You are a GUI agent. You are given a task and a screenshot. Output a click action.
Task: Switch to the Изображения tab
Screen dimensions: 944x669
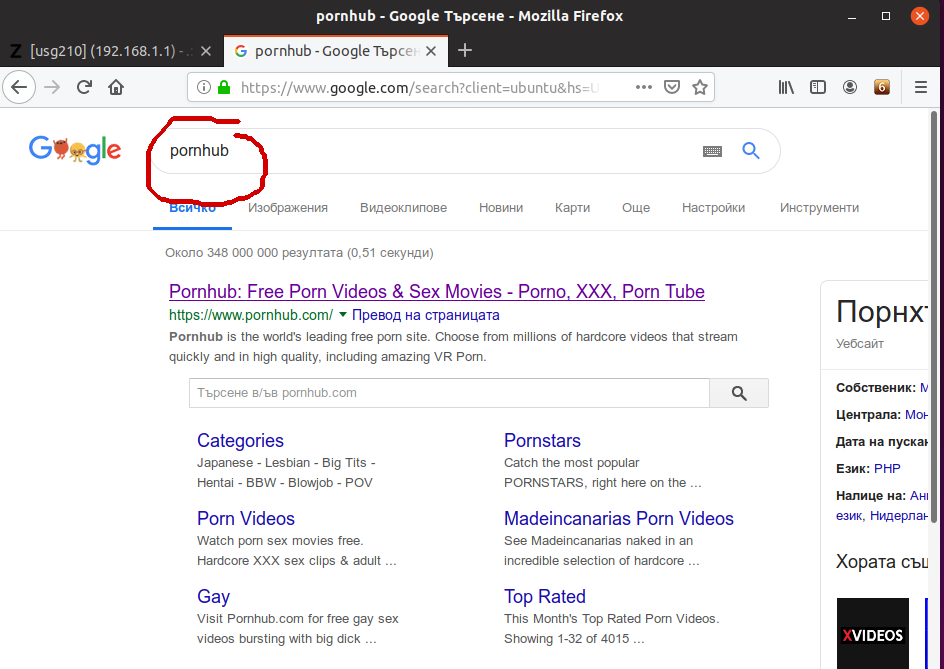pos(288,208)
